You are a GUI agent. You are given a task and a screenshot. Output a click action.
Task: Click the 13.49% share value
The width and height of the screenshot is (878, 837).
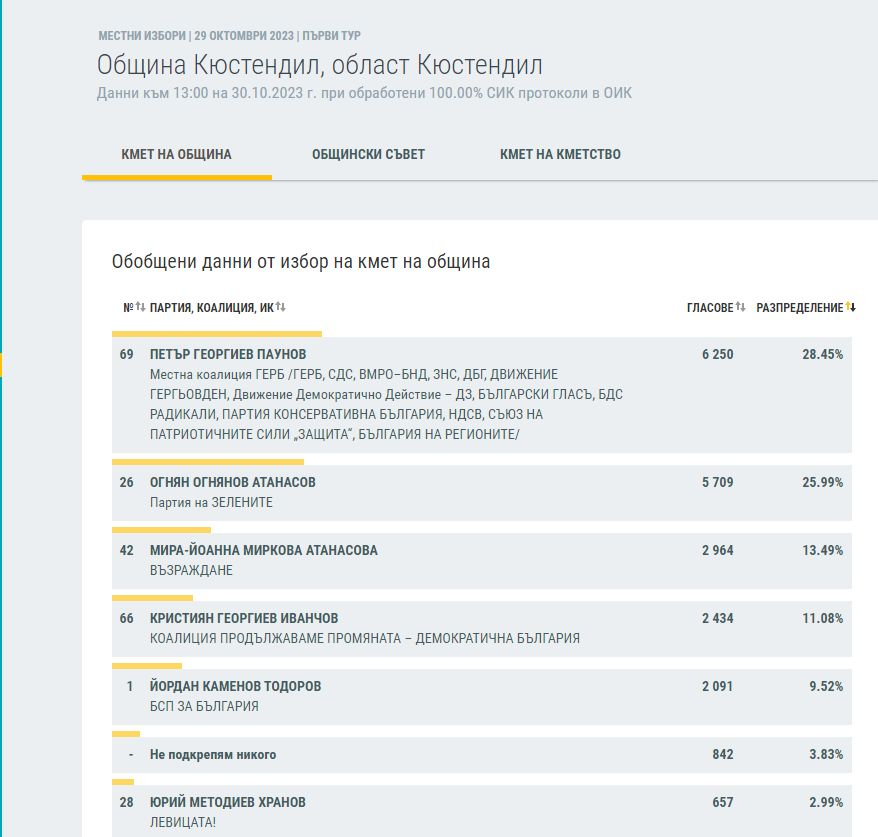pyautogui.click(x=822, y=550)
